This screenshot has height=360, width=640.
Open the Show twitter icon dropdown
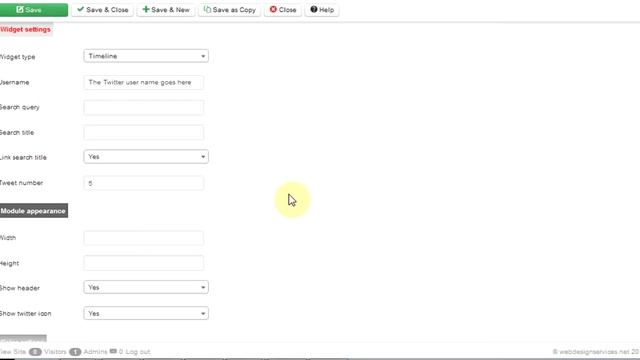click(x=146, y=313)
